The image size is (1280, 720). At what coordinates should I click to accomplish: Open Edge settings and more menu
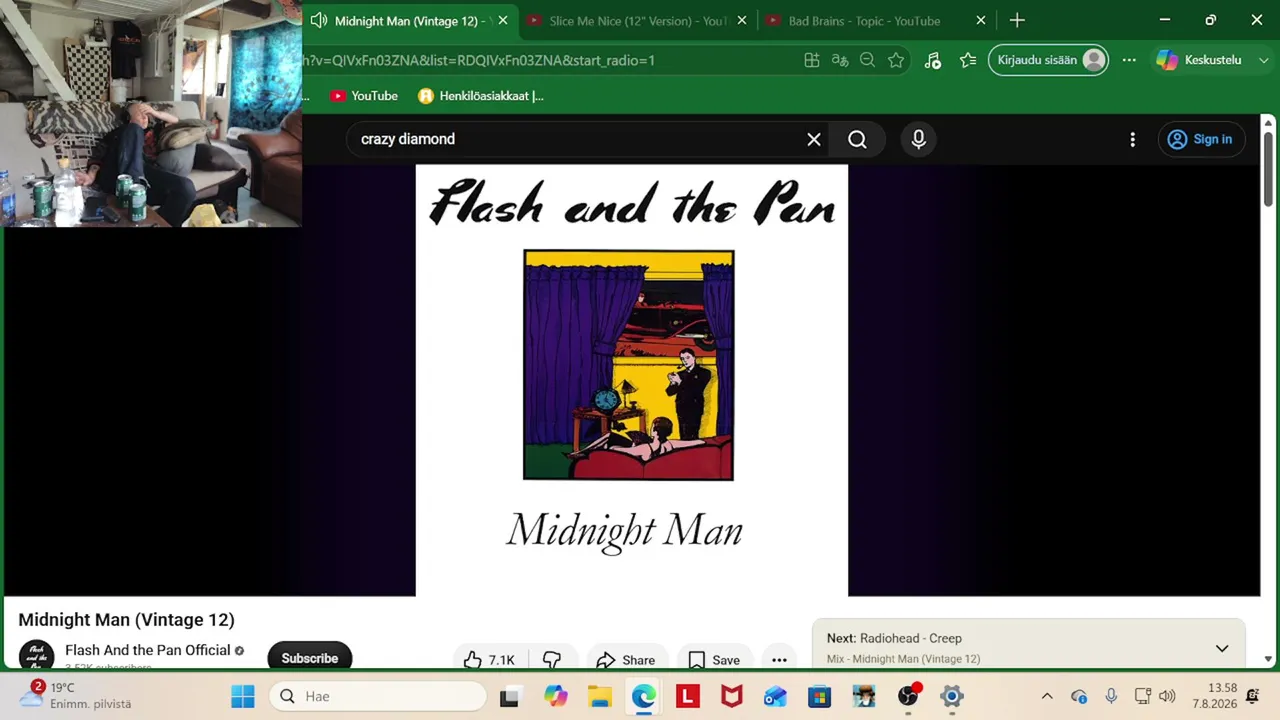(x=1129, y=60)
